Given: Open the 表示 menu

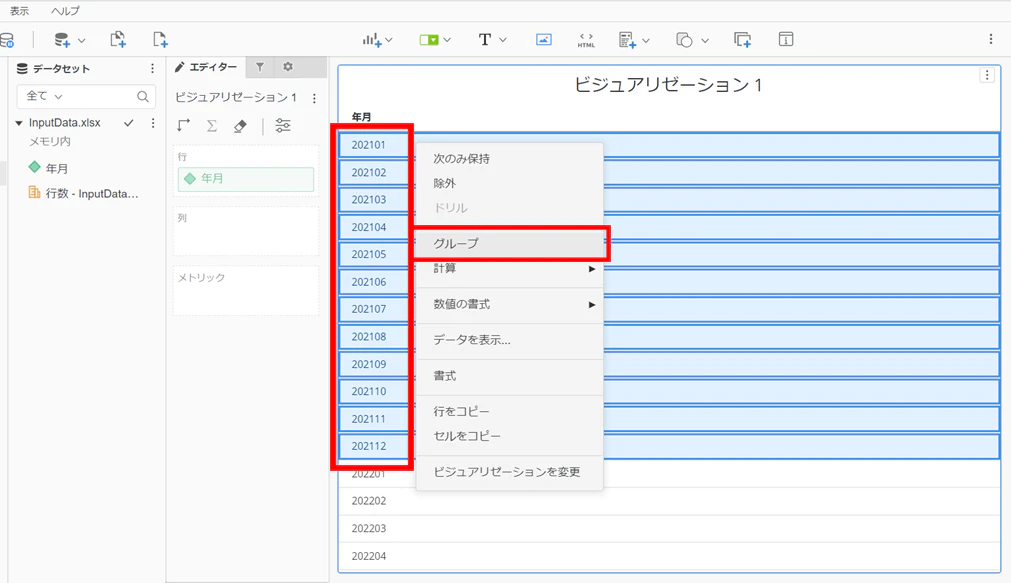Looking at the screenshot, I should pos(19,11).
